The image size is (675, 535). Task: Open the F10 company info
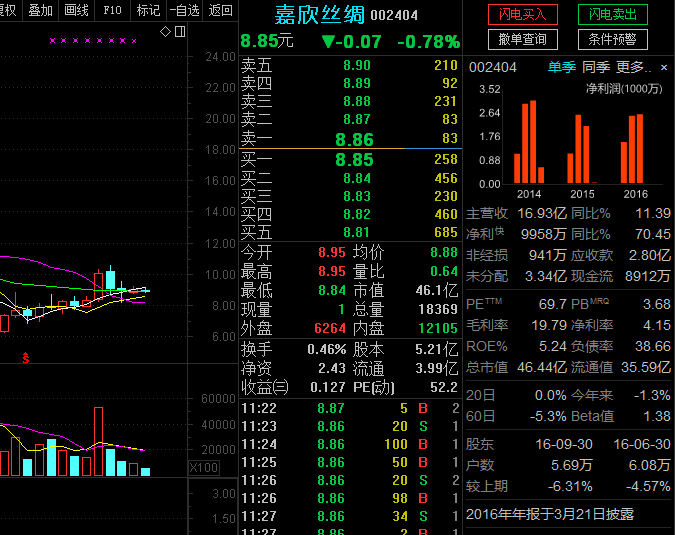(x=112, y=10)
